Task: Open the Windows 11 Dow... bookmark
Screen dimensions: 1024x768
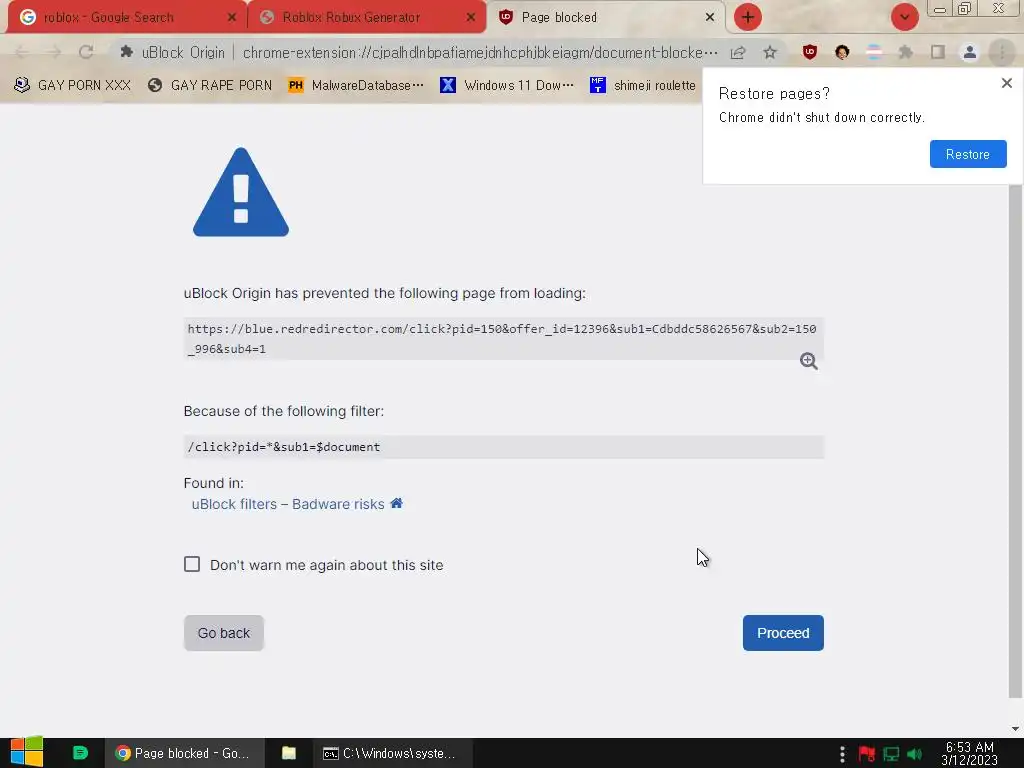Action: pyautogui.click(x=507, y=86)
